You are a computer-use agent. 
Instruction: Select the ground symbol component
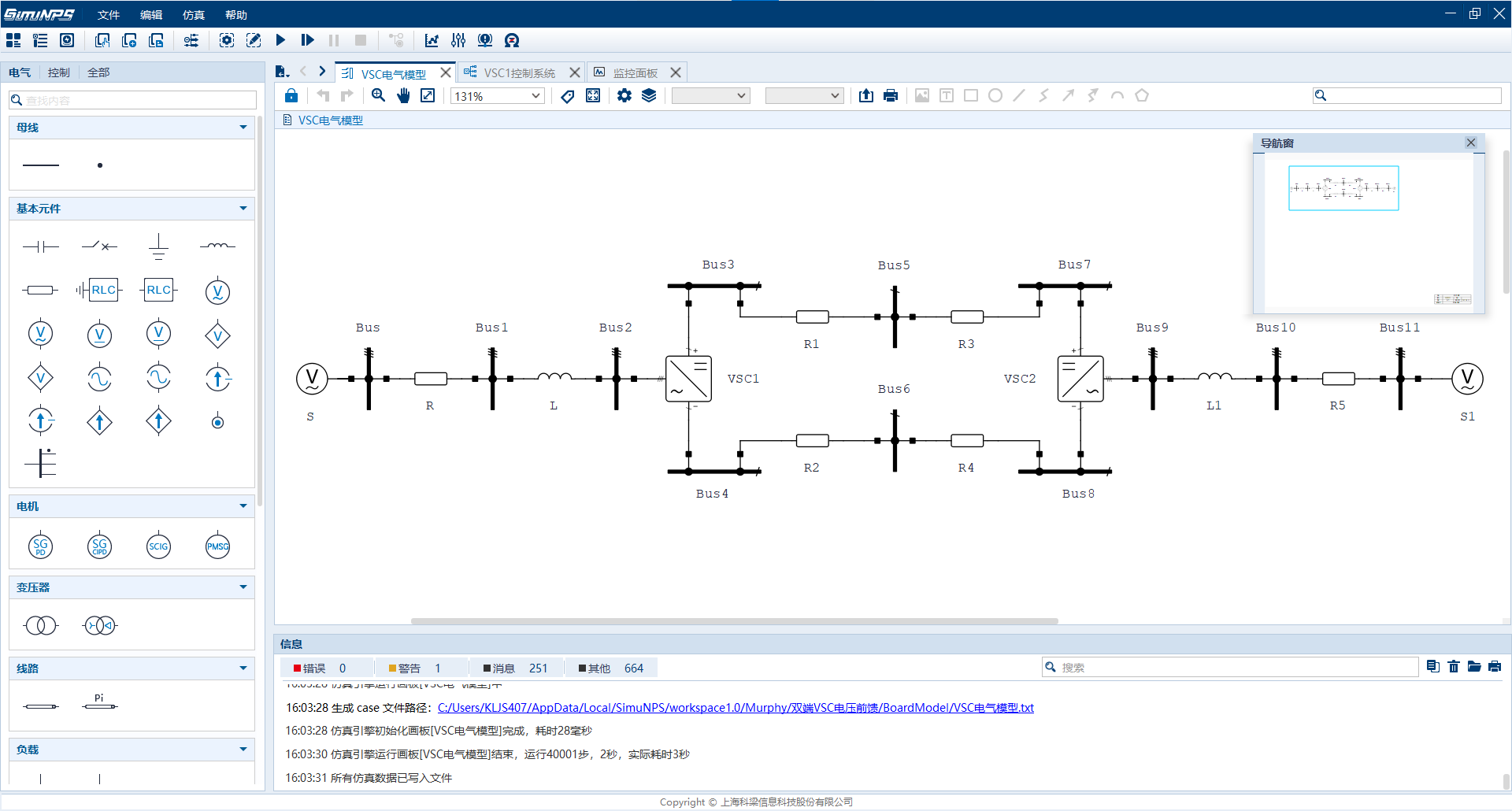pyautogui.click(x=158, y=246)
